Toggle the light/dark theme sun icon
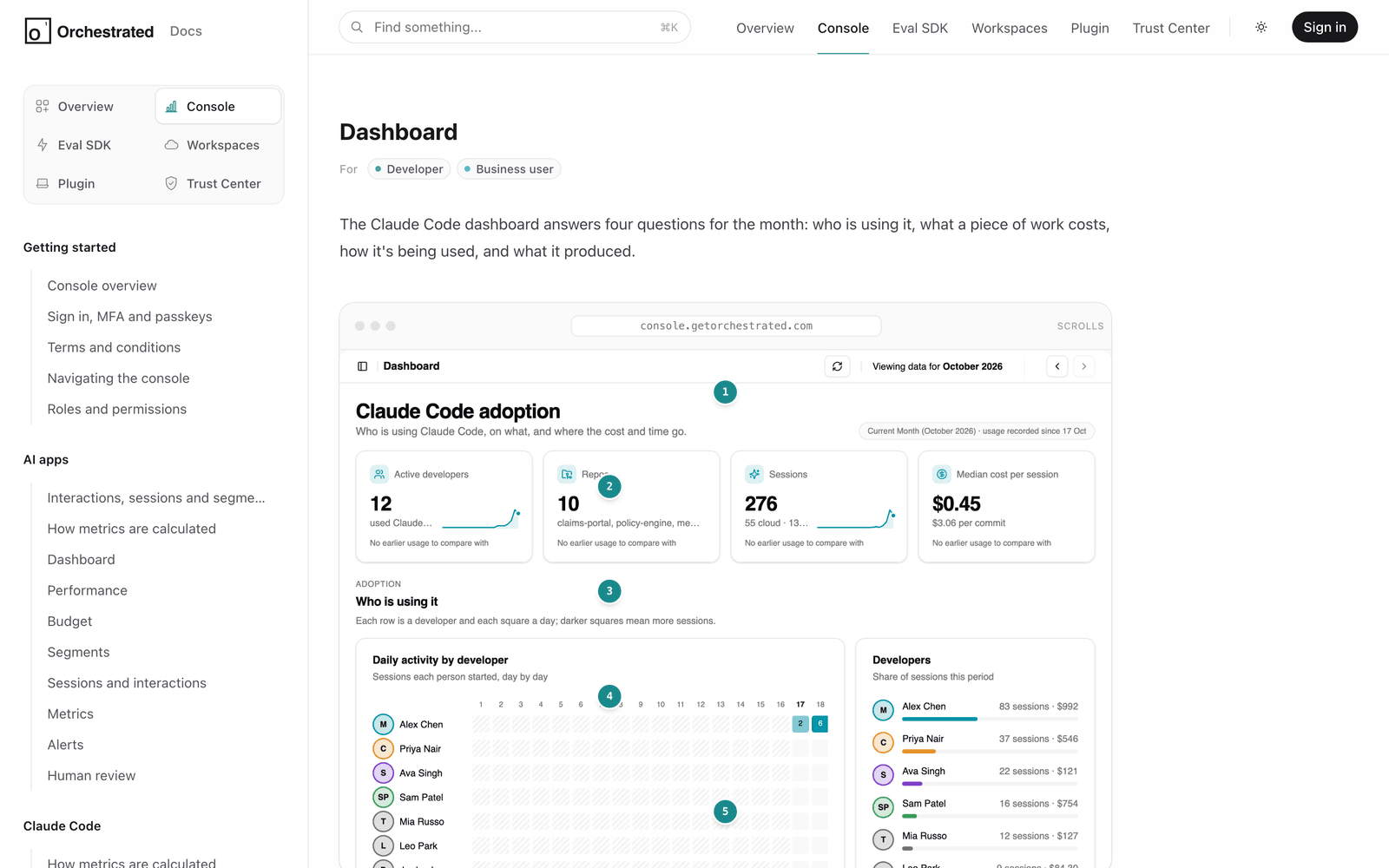The image size is (1389, 868). (1261, 28)
